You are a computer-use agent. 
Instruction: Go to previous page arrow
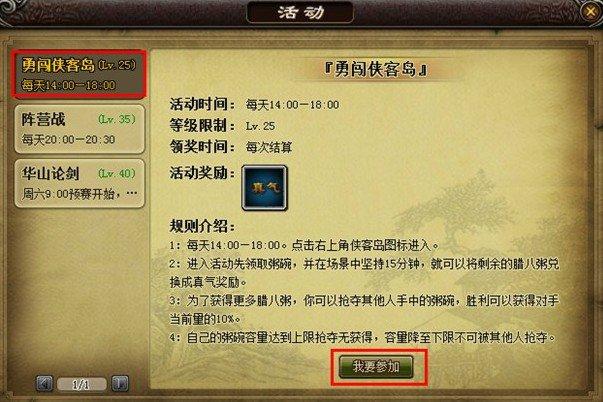coord(45,383)
